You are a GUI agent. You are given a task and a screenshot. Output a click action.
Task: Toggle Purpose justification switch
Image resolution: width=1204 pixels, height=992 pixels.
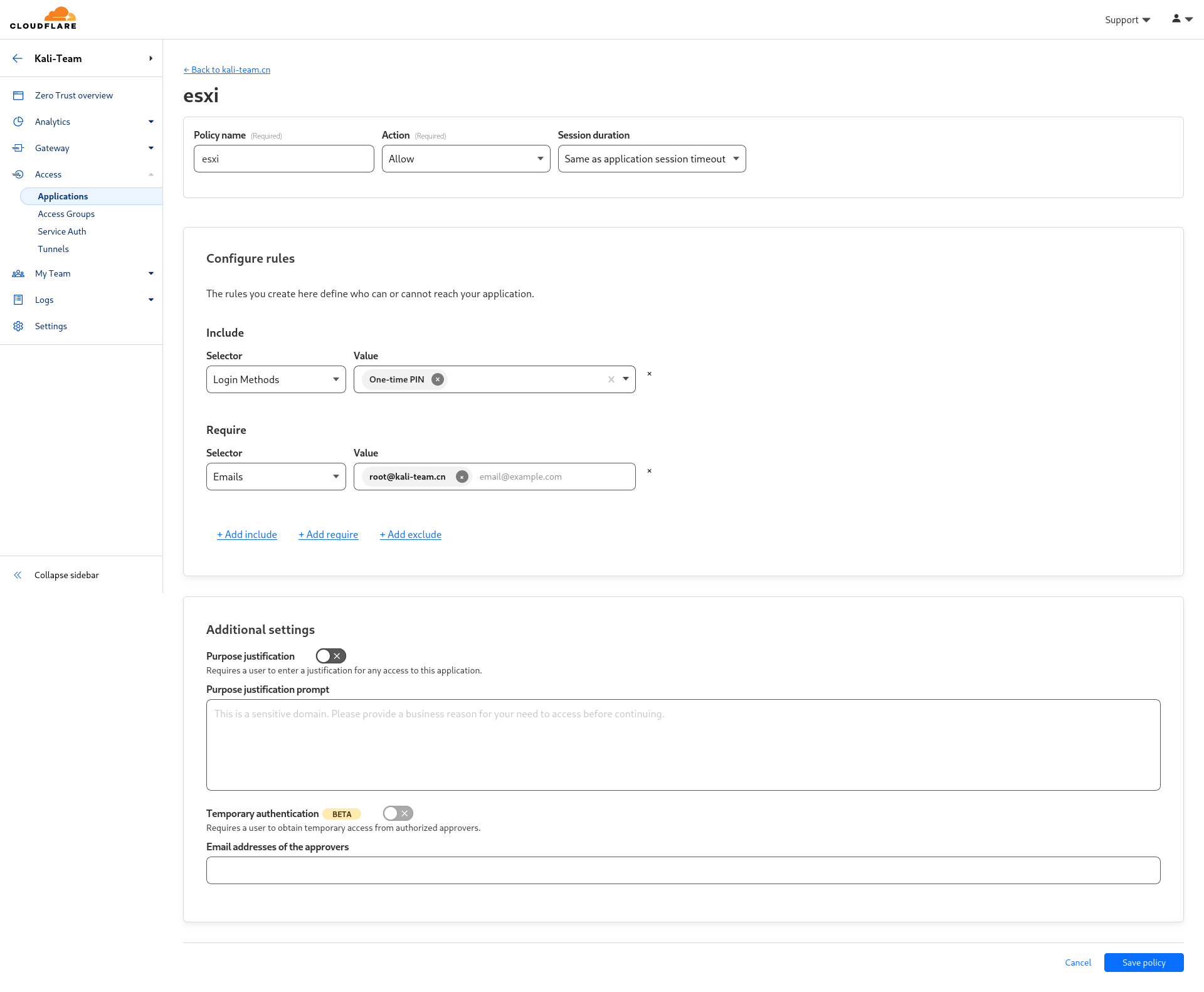(331, 656)
